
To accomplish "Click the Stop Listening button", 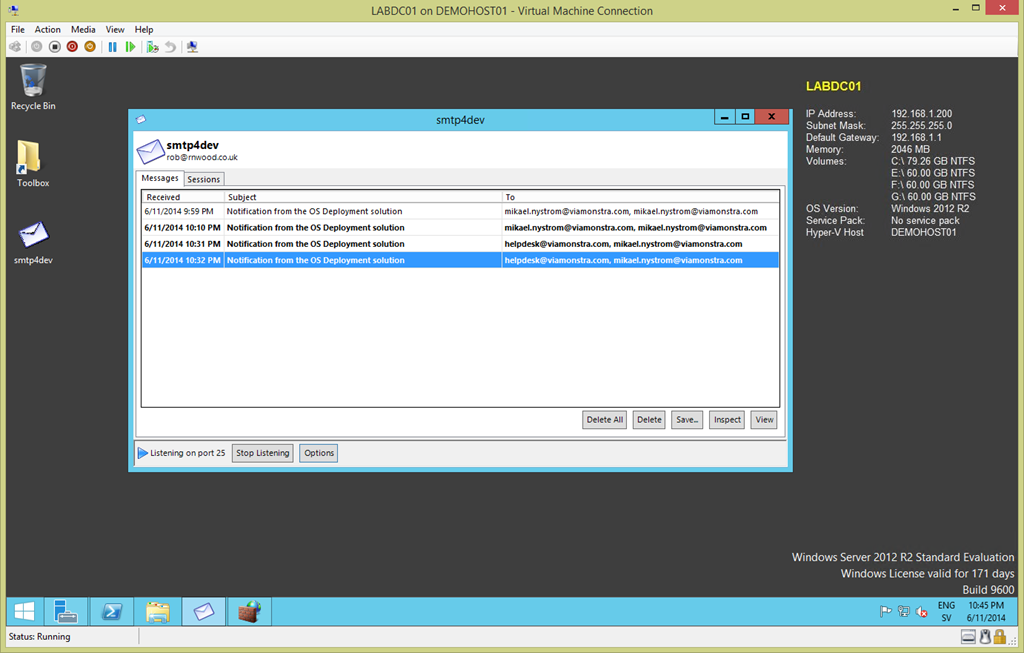I will coord(263,453).
